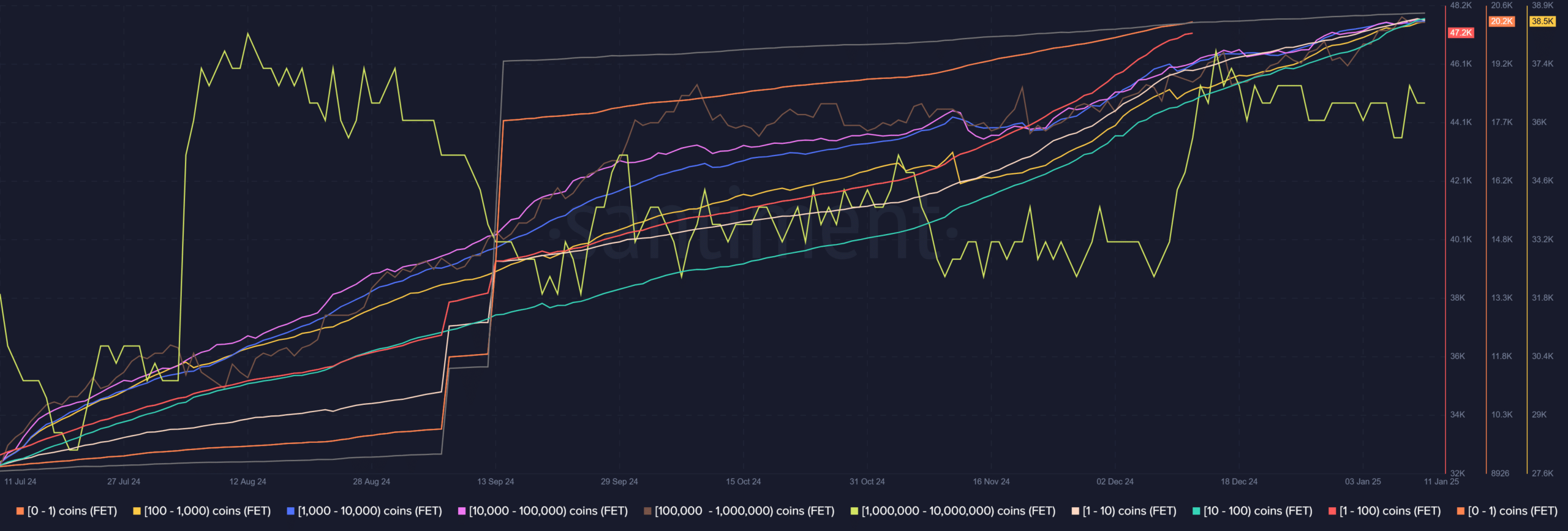Click the 13.3K axis value

tap(1502, 298)
